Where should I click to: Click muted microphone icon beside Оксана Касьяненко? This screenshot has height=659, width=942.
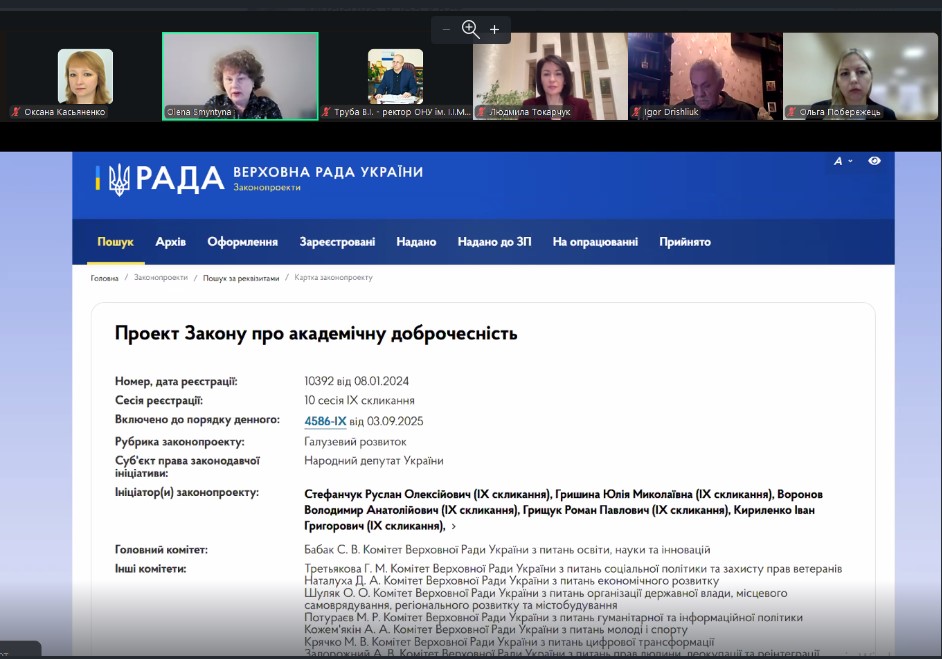pyautogui.click(x=16, y=112)
